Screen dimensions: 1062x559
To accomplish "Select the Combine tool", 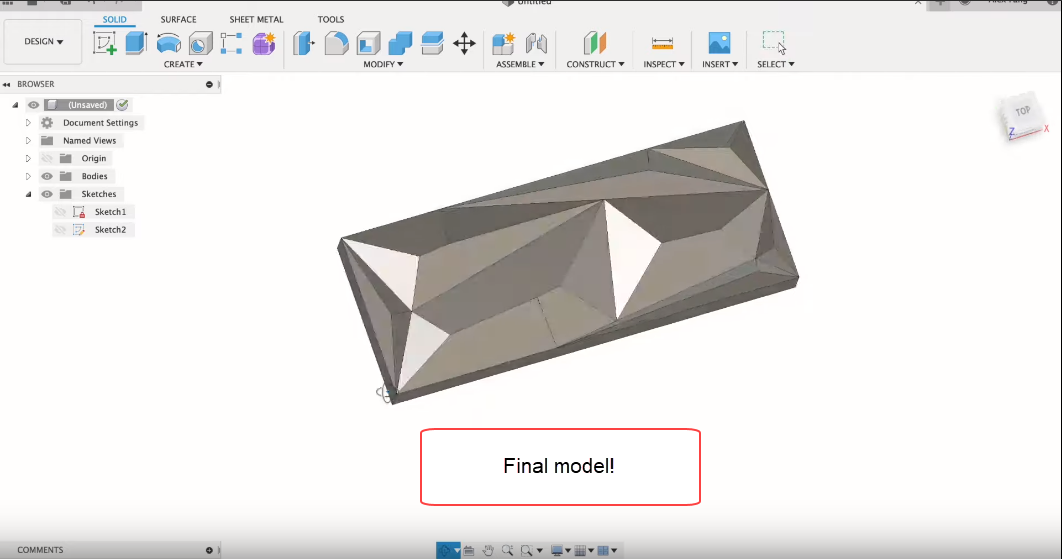I will click(400, 43).
